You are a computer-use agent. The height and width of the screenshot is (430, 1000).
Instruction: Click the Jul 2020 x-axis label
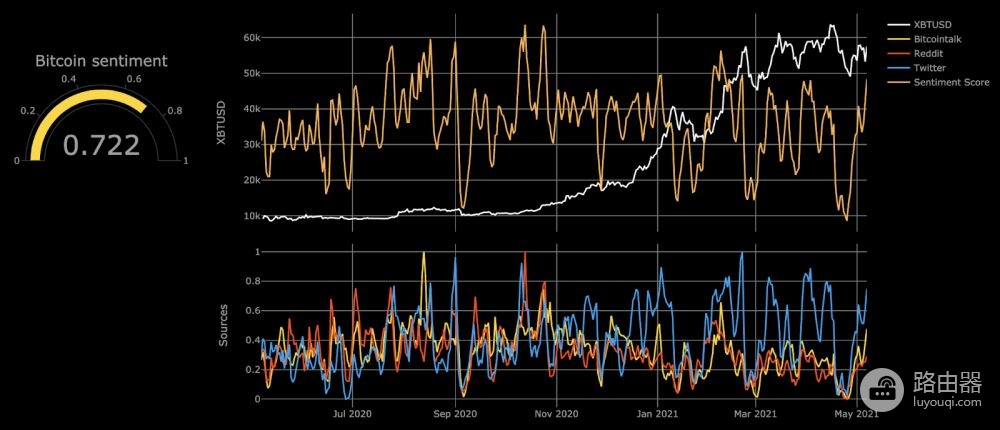(352, 413)
